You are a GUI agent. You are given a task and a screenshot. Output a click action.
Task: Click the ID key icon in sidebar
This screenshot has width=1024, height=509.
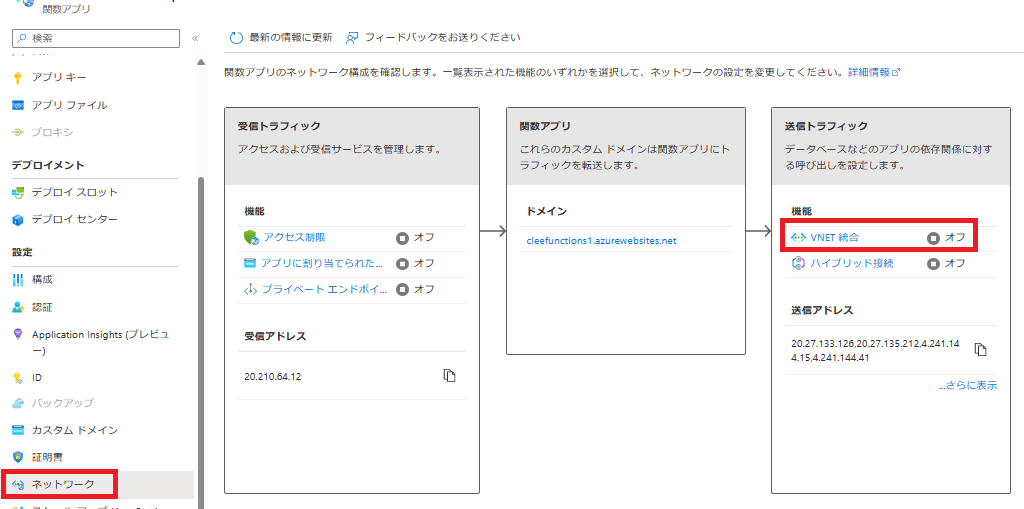[x=18, y=378]
